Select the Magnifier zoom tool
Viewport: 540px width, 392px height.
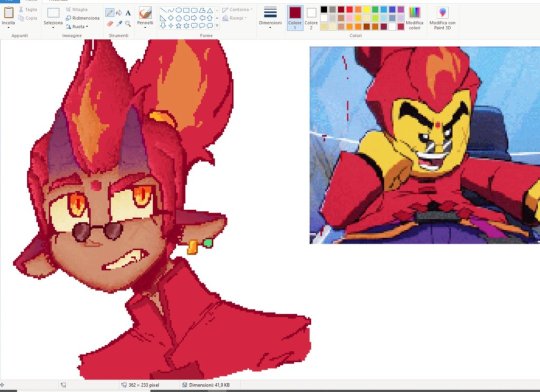click(x=128, y=24)
